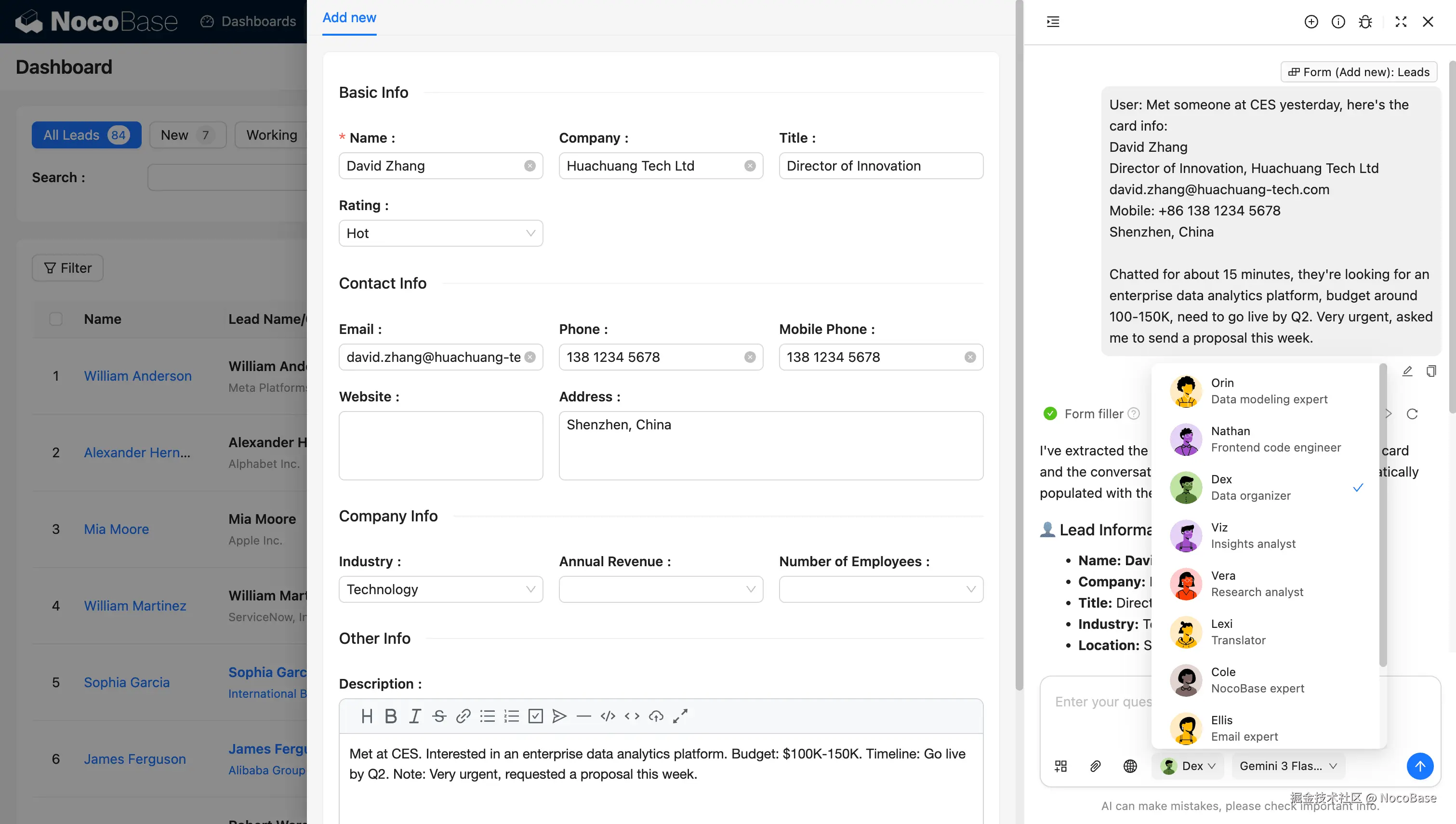Click the debug bug icon in chat header
1456x824 pixels.
1365,22
